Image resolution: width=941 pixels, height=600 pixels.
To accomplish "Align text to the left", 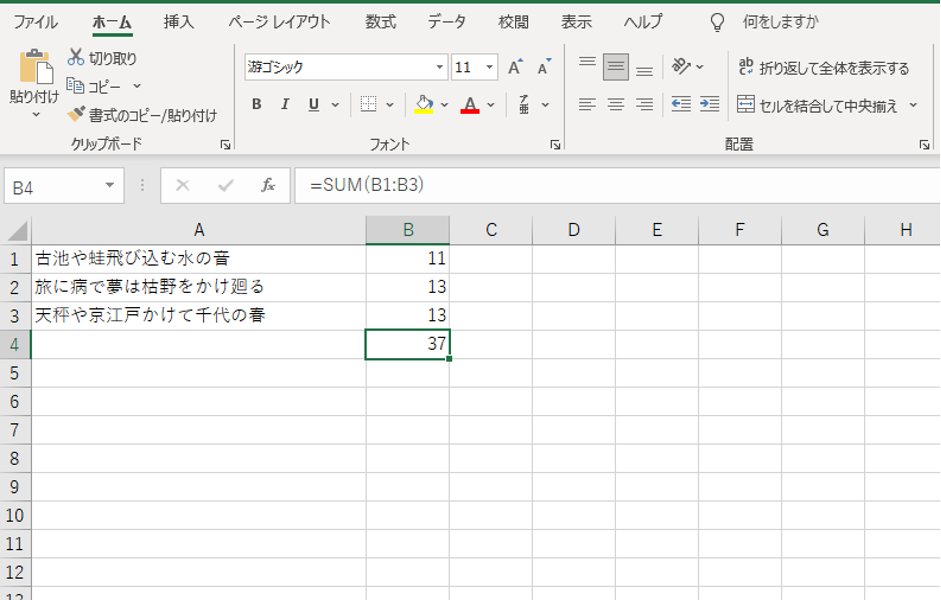I will 587,104.
